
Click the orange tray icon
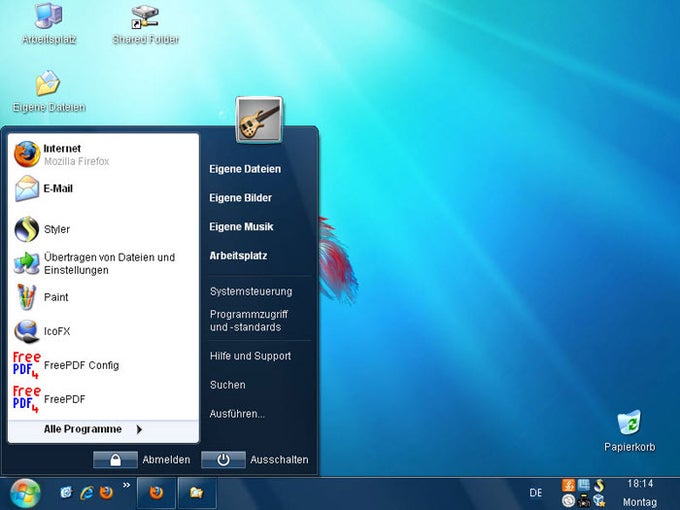coord(569,485)
